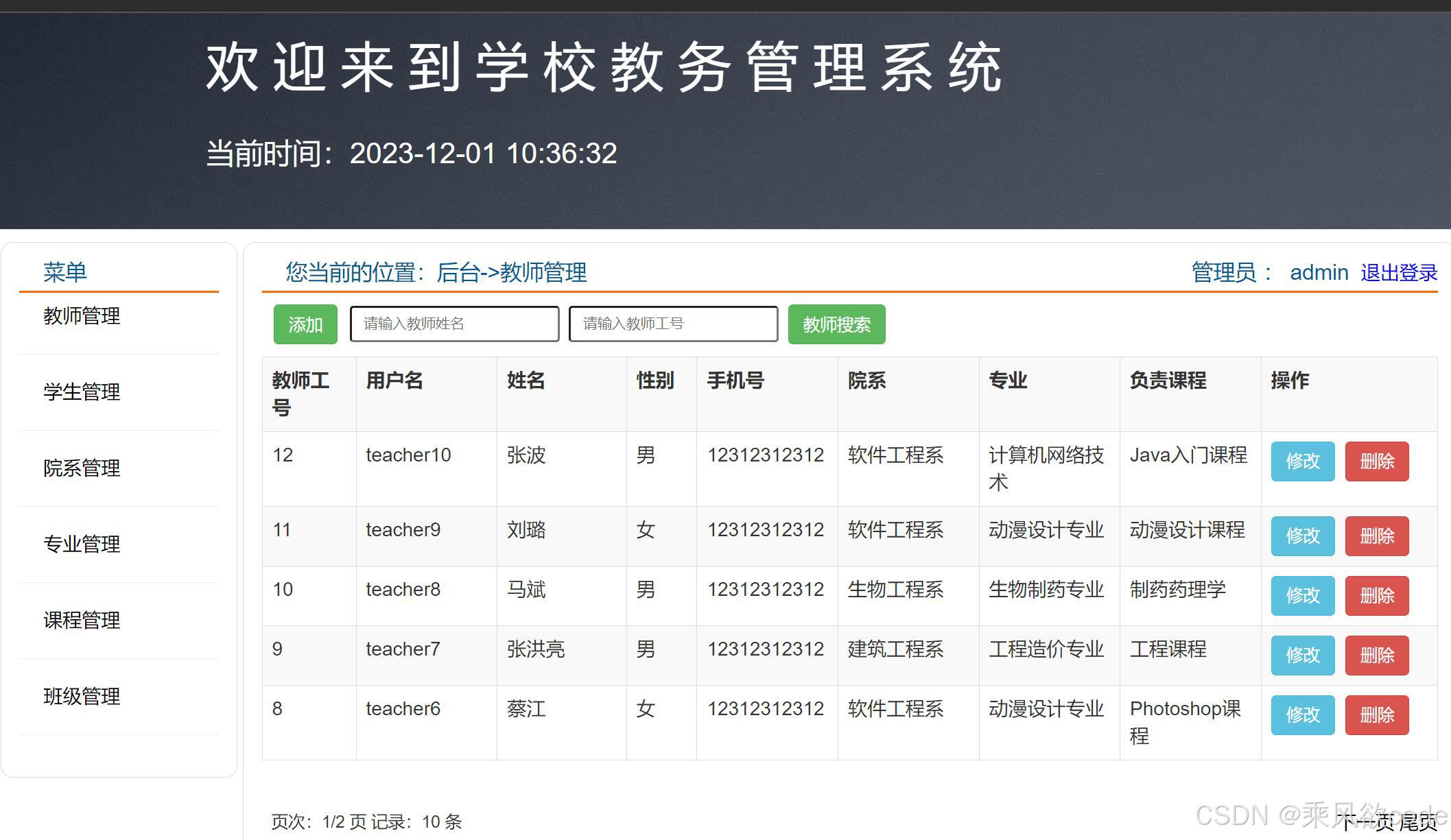Open 课程管理 in the sidebar menu

tap(82, 621)
